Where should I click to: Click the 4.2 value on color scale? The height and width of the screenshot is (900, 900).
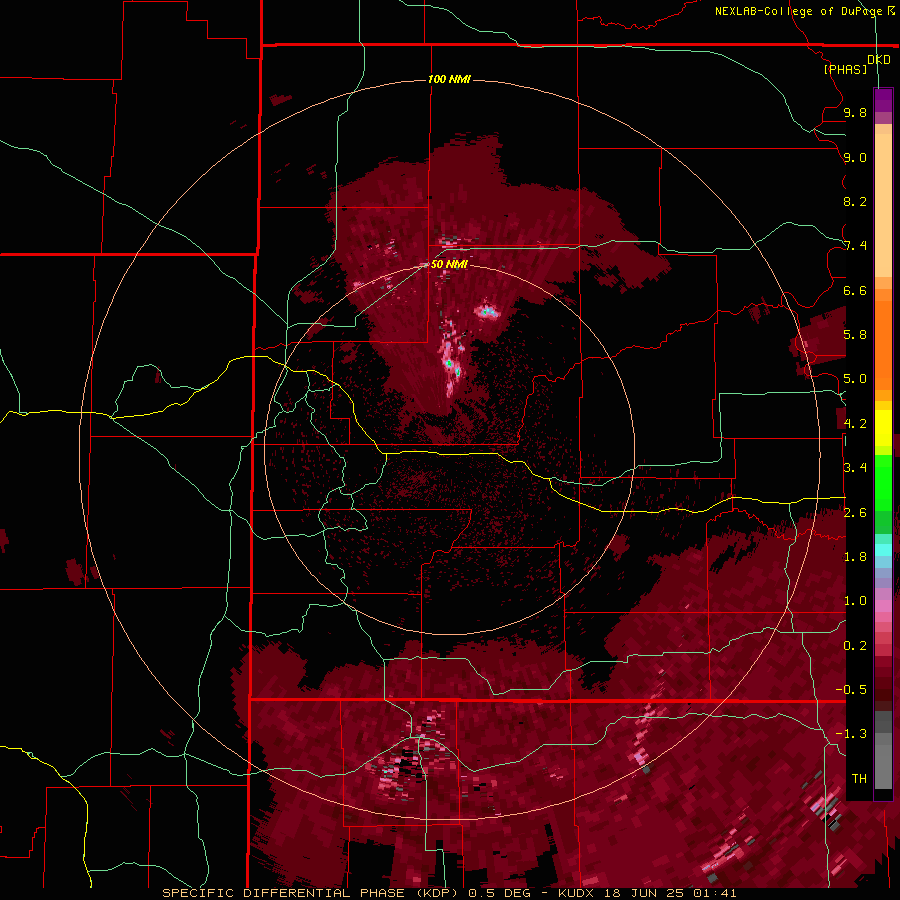[855, 424]
